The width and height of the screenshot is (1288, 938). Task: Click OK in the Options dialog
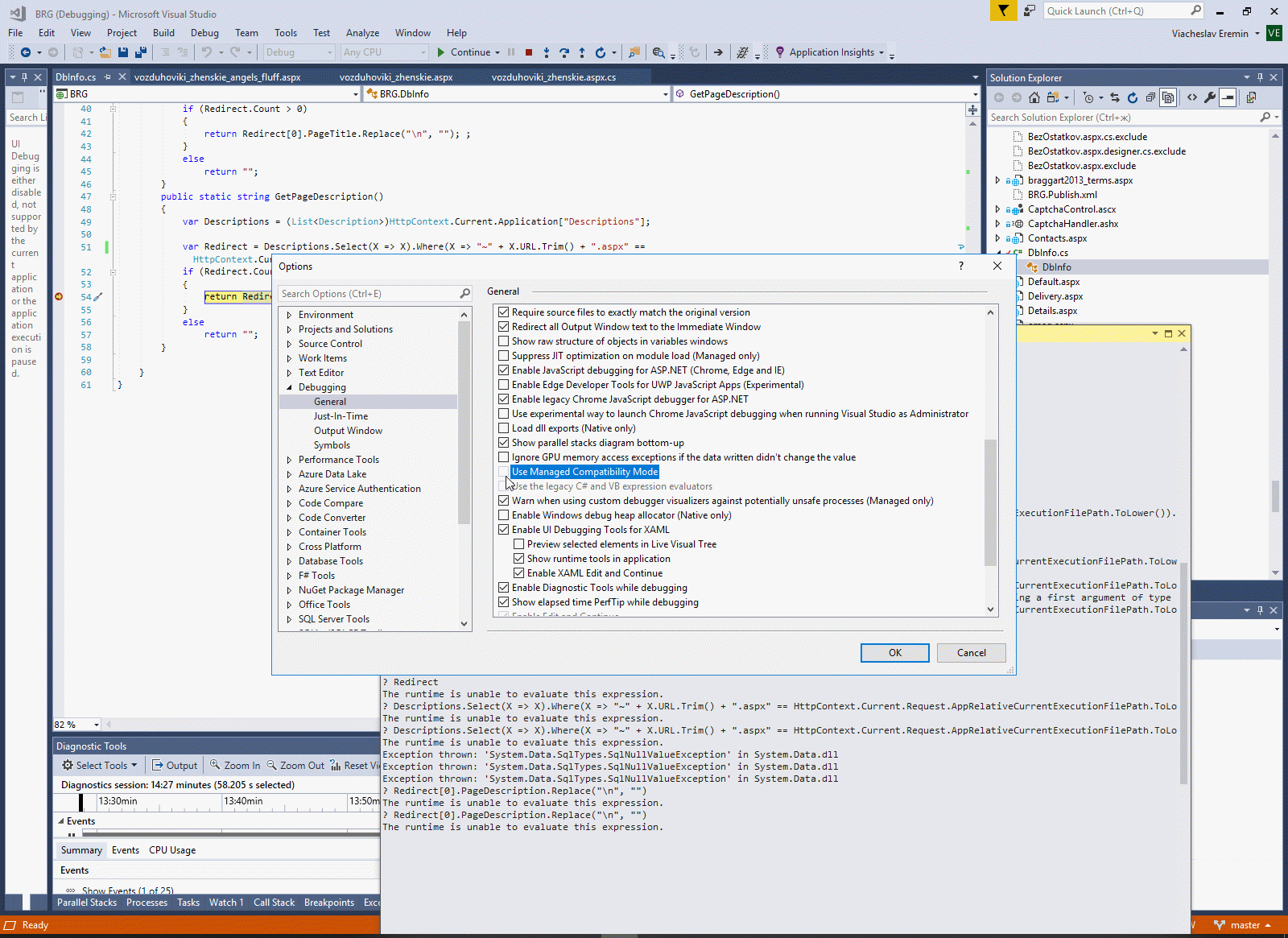pyautogui.click(x=895, y=653)
